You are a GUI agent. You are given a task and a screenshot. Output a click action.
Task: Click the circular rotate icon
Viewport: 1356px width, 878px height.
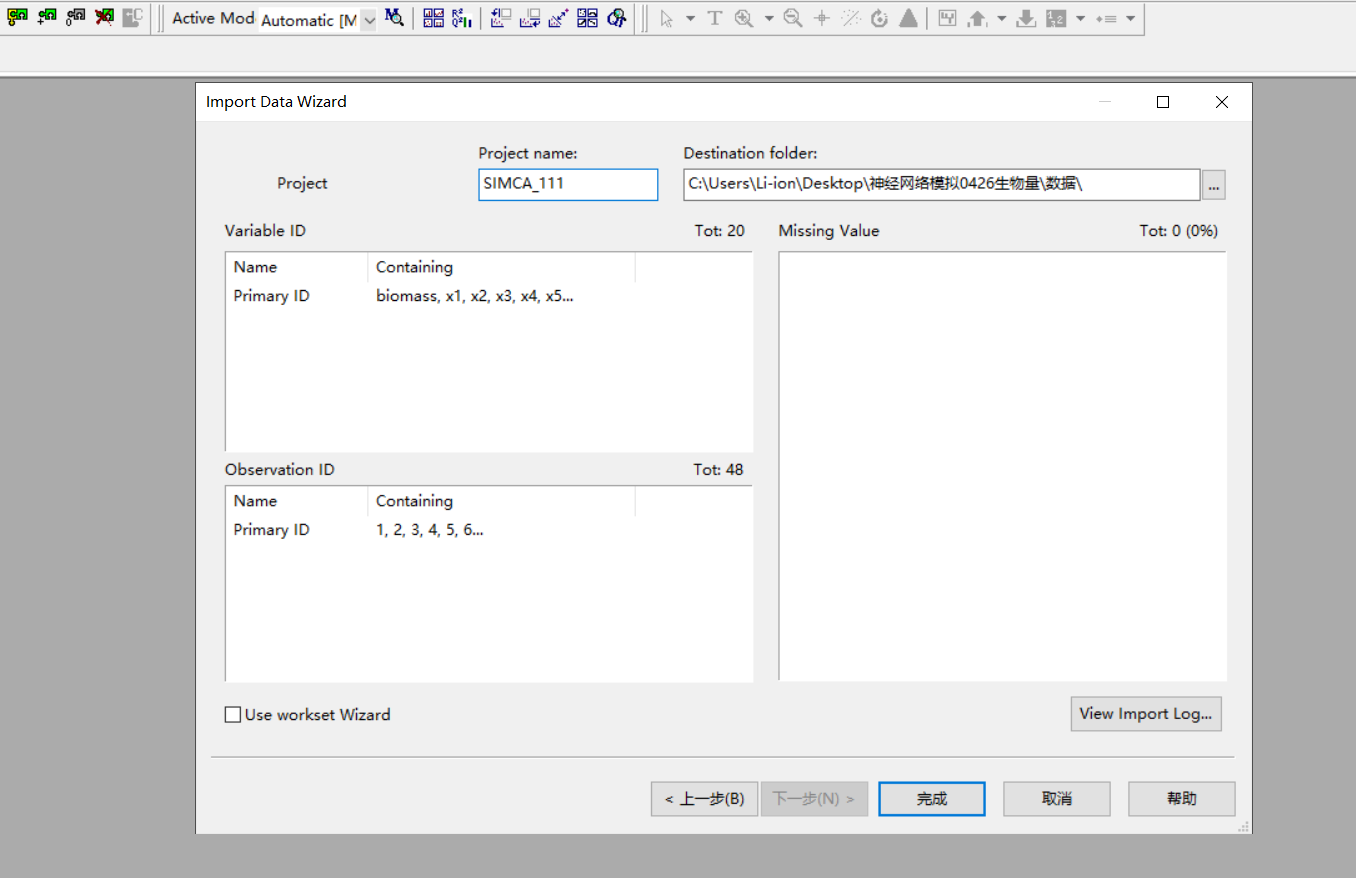pyautogui.click(x=880, y=19)
